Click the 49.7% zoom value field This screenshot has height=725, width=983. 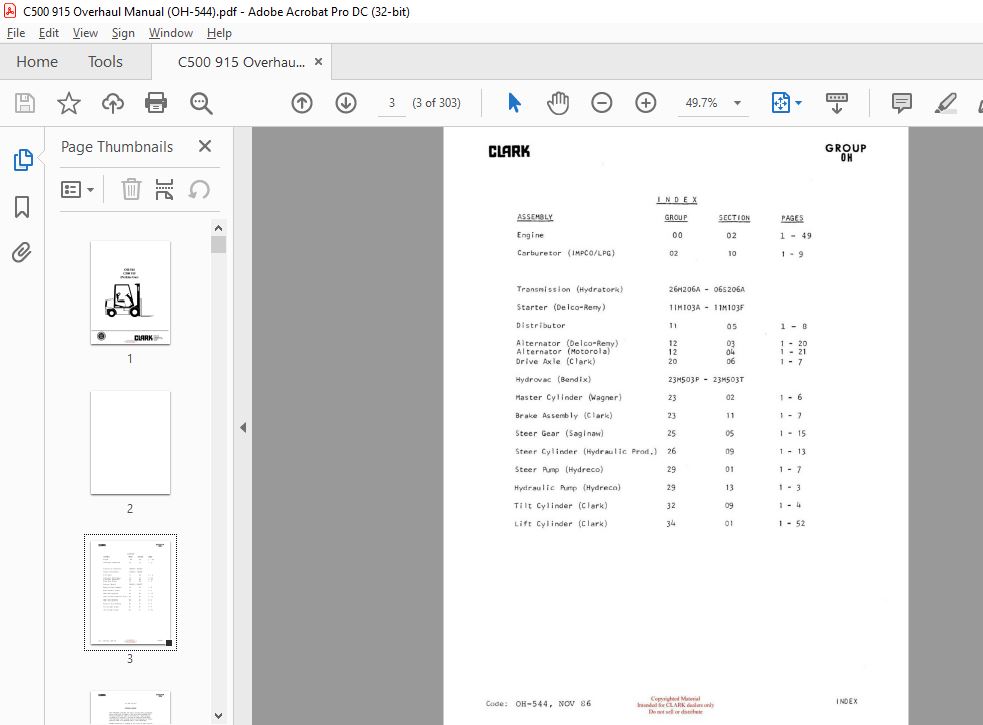701,103
